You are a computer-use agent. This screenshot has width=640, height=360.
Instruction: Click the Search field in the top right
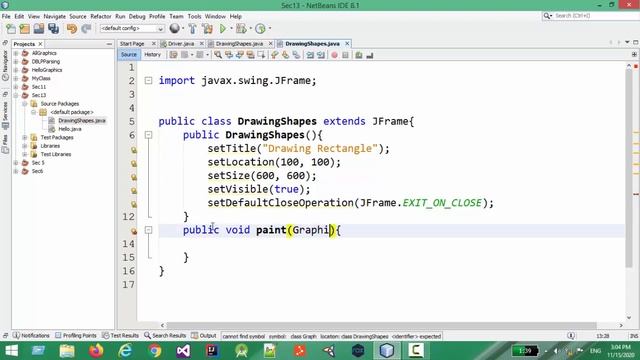point(591,16)
